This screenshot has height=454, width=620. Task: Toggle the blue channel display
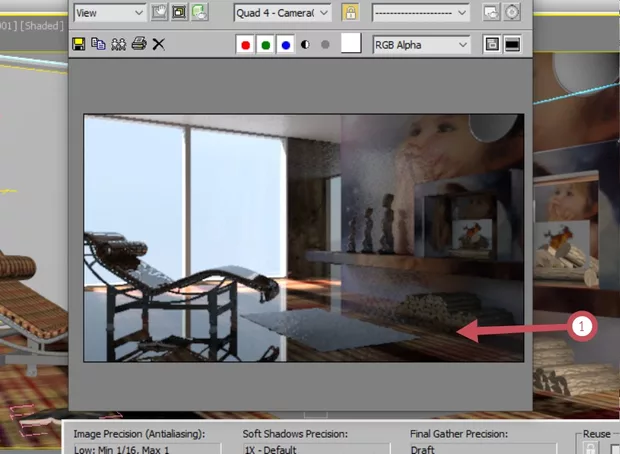pos(286,45)
